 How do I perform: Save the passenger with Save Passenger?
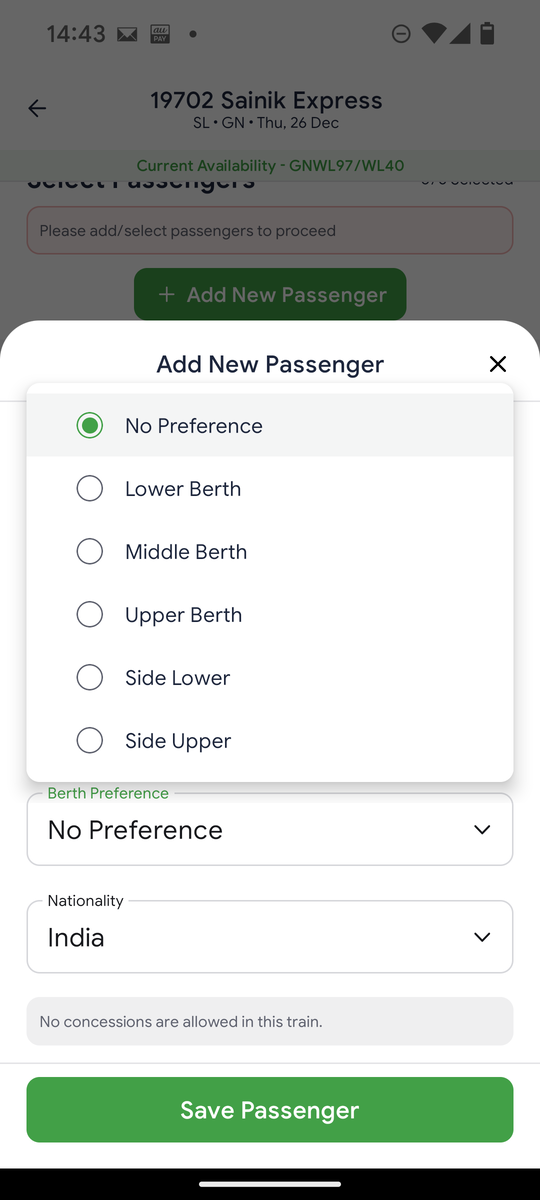270,1110
